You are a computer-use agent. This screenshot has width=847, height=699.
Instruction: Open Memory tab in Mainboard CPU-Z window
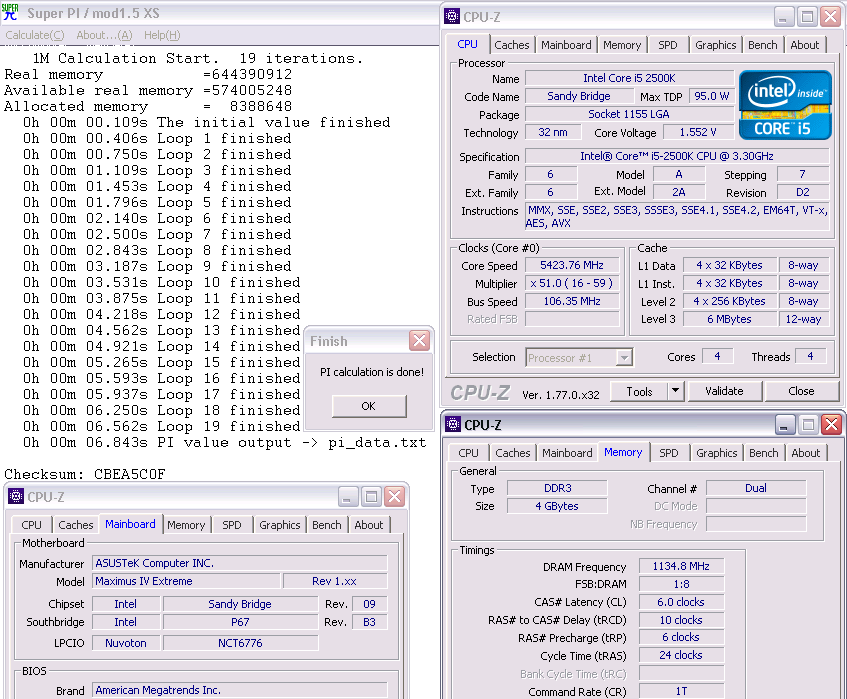186,525
